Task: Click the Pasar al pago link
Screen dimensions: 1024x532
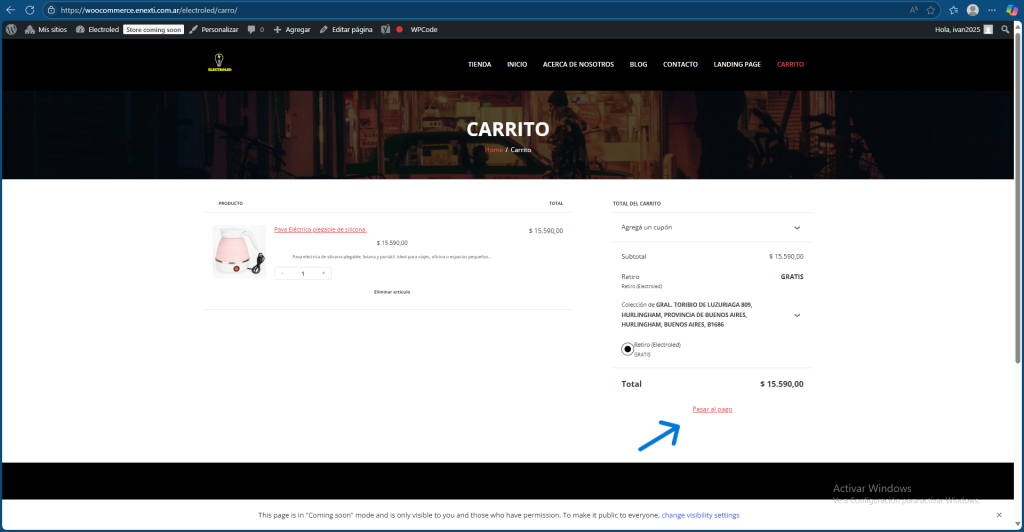Action: [x=712, y=410]
